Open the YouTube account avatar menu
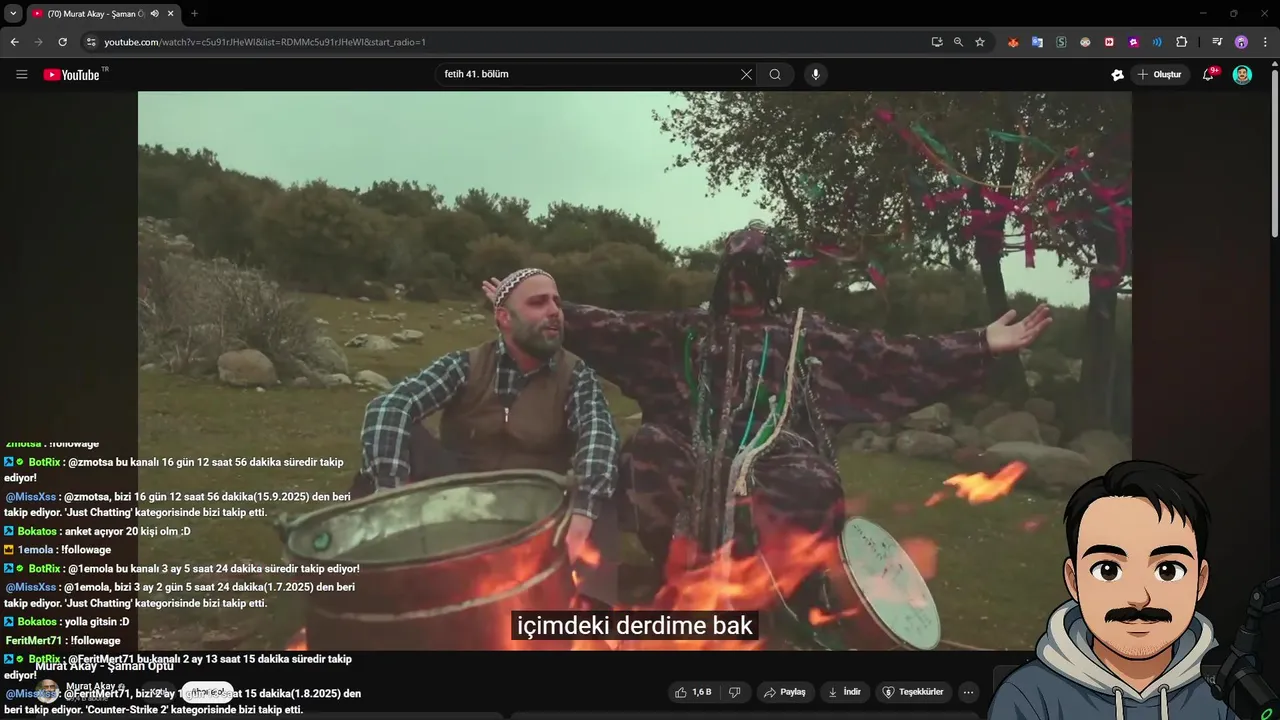This screenshot has height=720, width=1280. pyautogui.click(x=1242, y=75)
